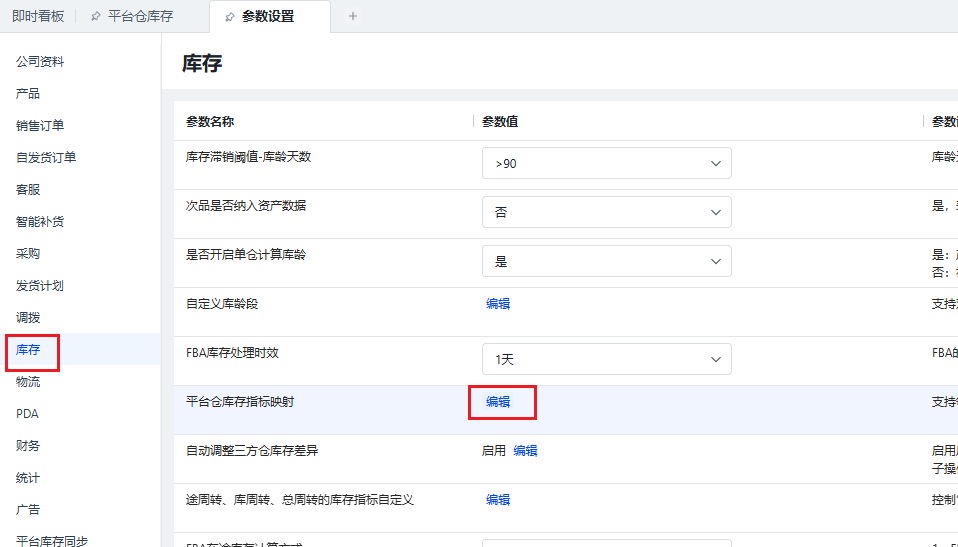
Task: Go to 智能补货 settings category
Action: coord(40,222)
